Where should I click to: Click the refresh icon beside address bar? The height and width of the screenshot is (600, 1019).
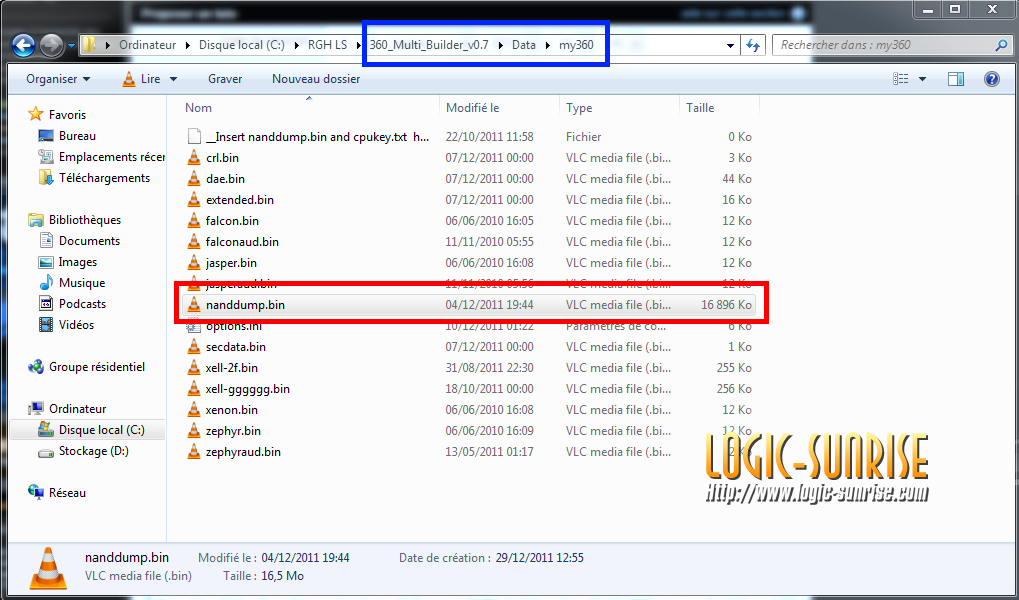pos(753,45)
